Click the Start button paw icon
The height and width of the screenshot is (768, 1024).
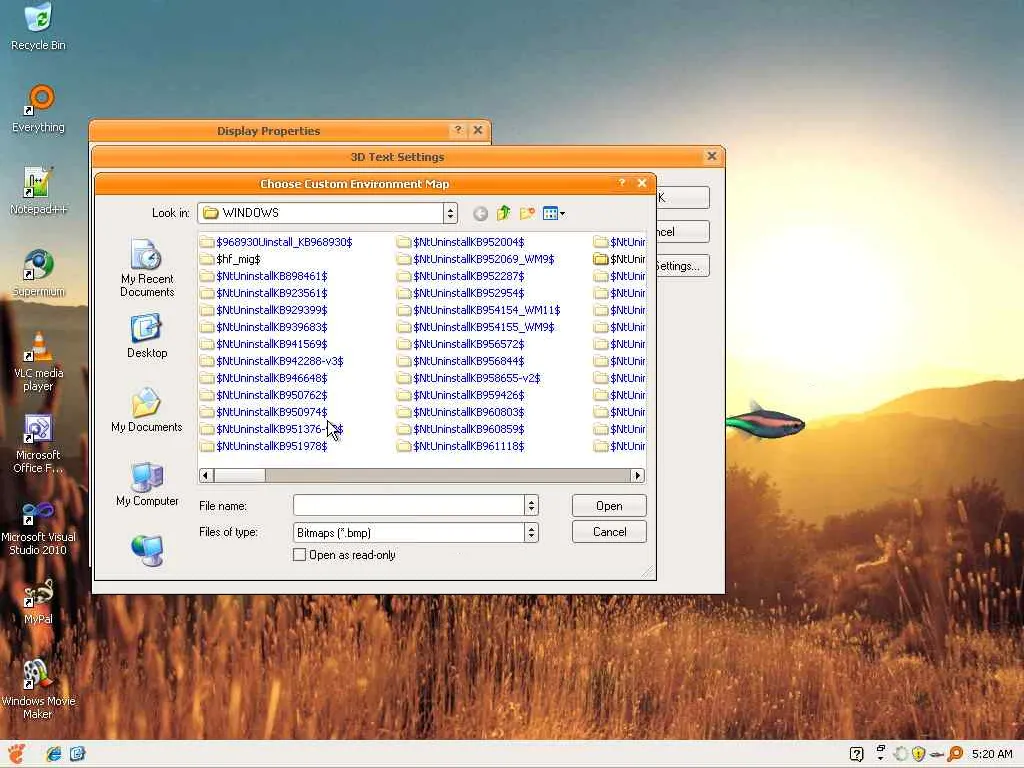click(x=16, y=753)
